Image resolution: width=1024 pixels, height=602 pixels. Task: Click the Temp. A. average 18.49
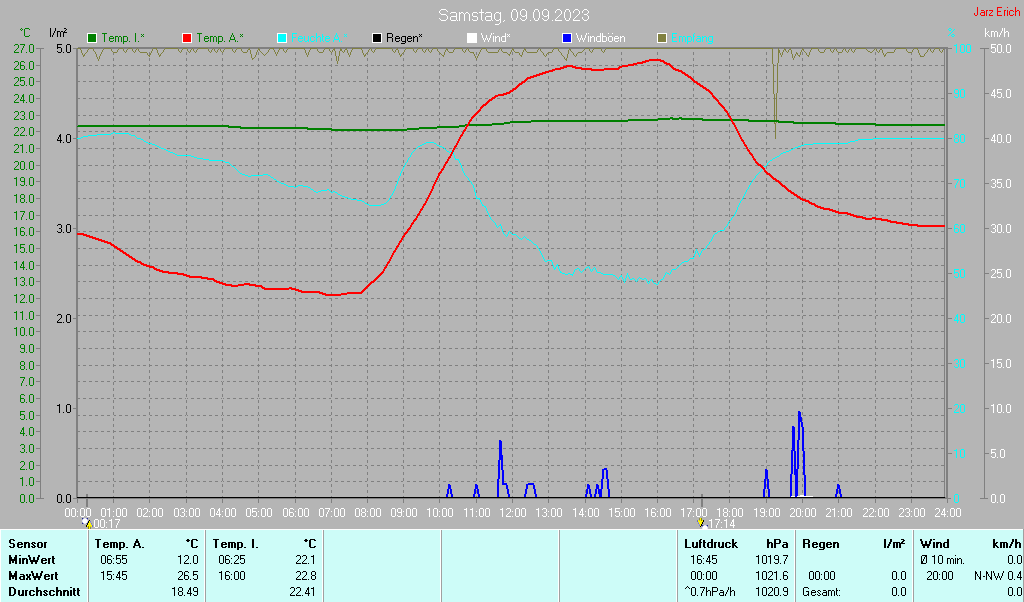coord(185,592)
